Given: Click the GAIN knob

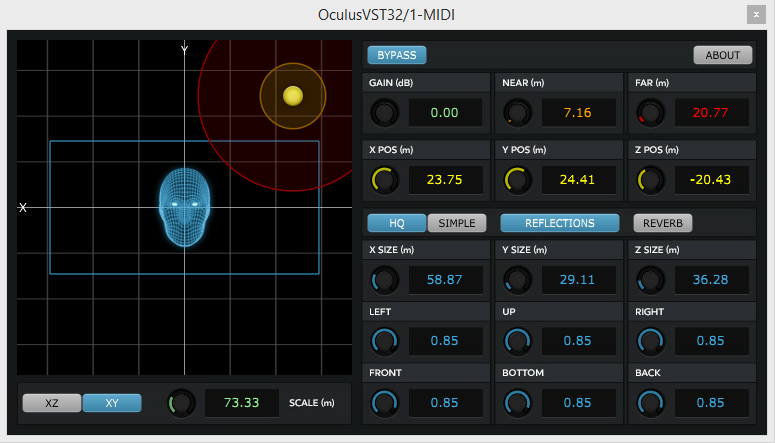Looking at the screenshot, I should [x=385, y=113].
